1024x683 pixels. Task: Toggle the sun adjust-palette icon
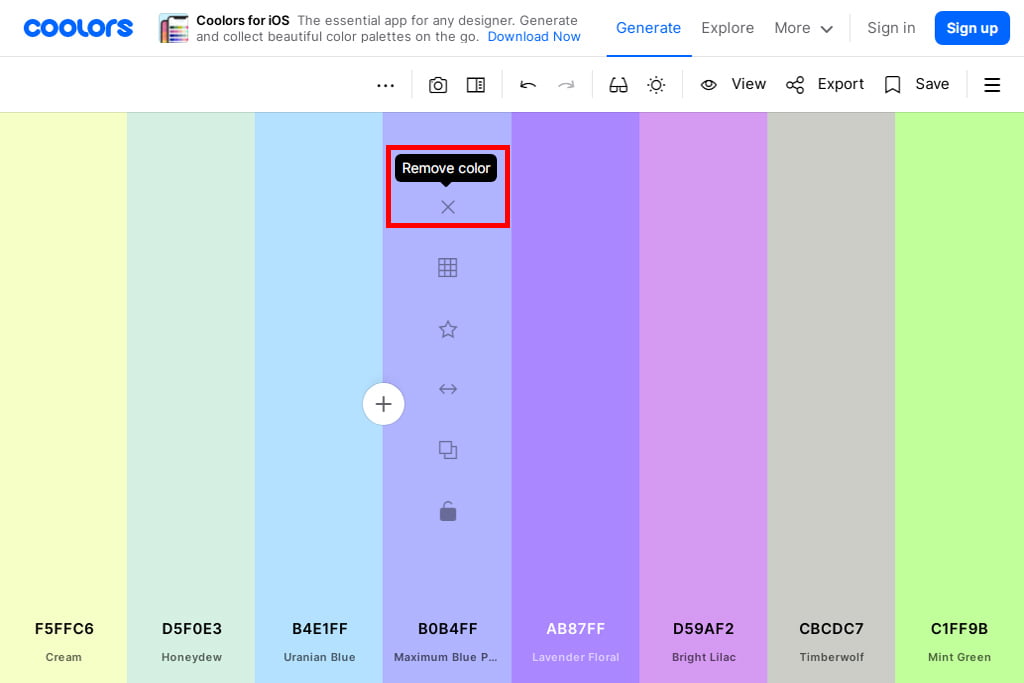[656, 85]
